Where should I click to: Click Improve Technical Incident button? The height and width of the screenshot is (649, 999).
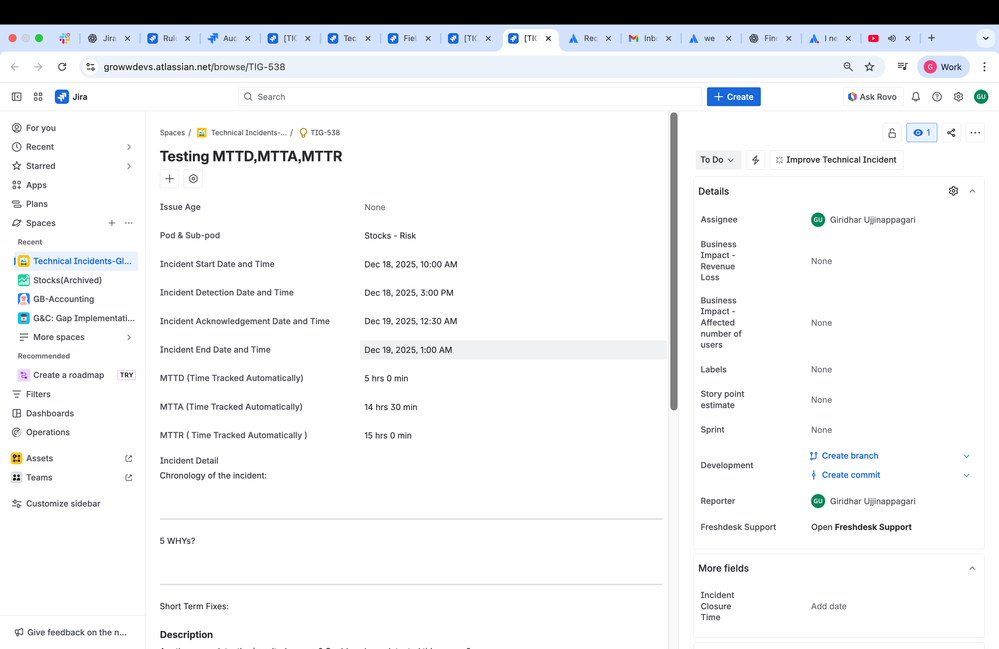pyautogui.click(x=836, y=160)
